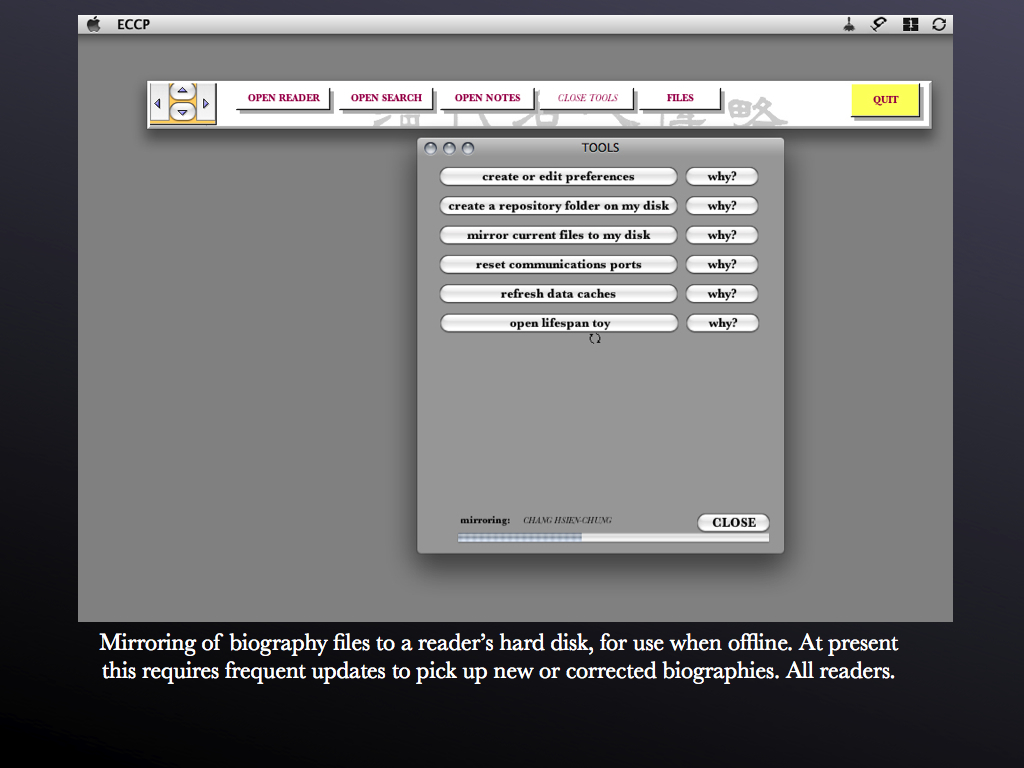The height and width of the screenshot is (768, 1024).
Task: Click the left navigation arrow
Action: click(x=157, y=103)
